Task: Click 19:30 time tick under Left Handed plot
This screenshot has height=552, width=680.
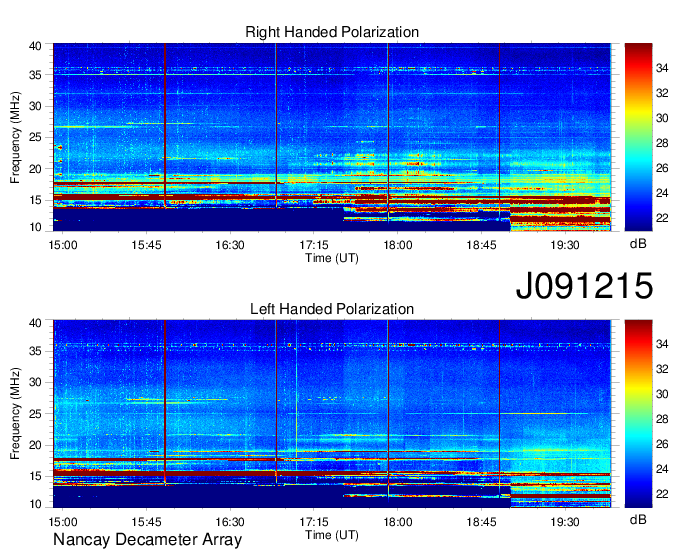Action: 565,522
